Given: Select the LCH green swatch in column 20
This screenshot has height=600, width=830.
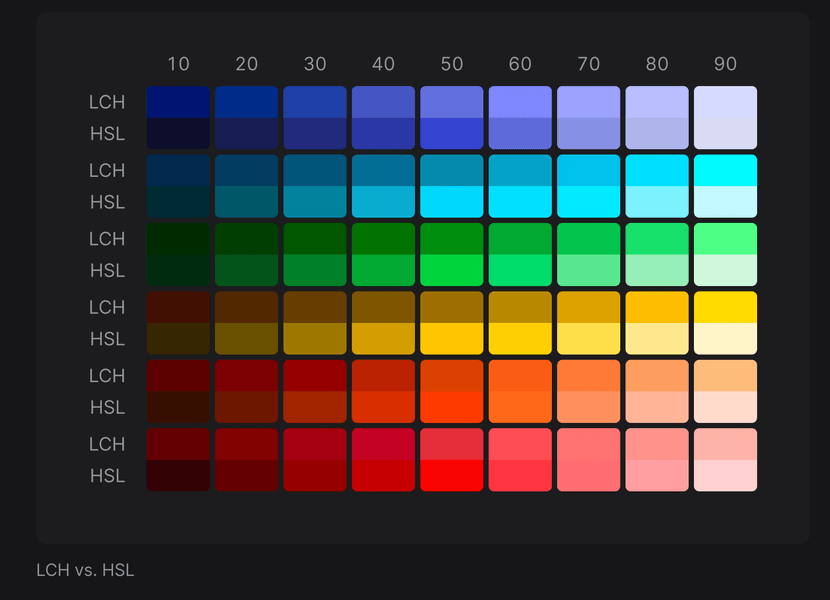Looking at the screenshot, I should (247, 239).
